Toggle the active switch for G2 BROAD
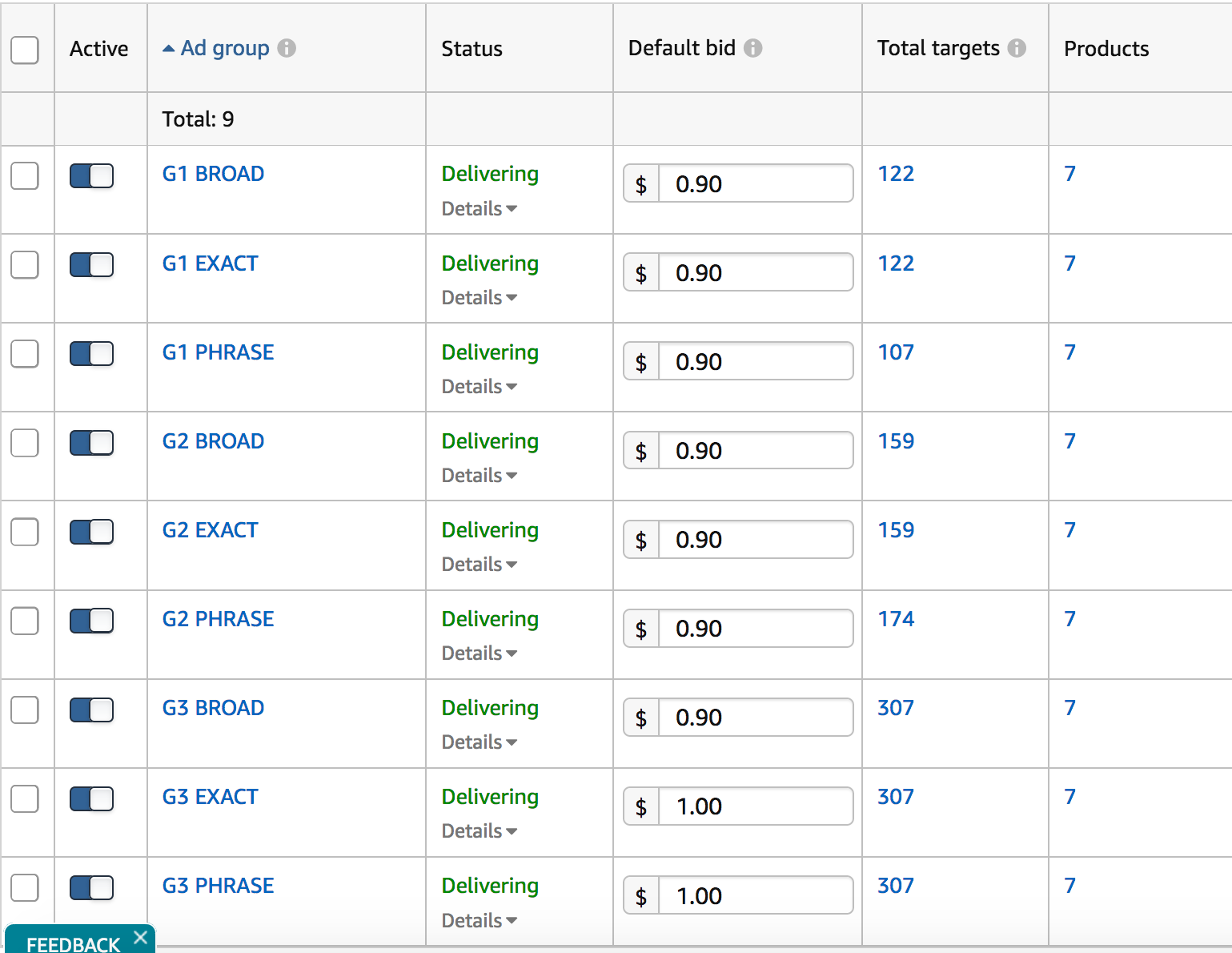Image resolution: width=1232 pixels, height=953 pixels. [x=91, y=442]
